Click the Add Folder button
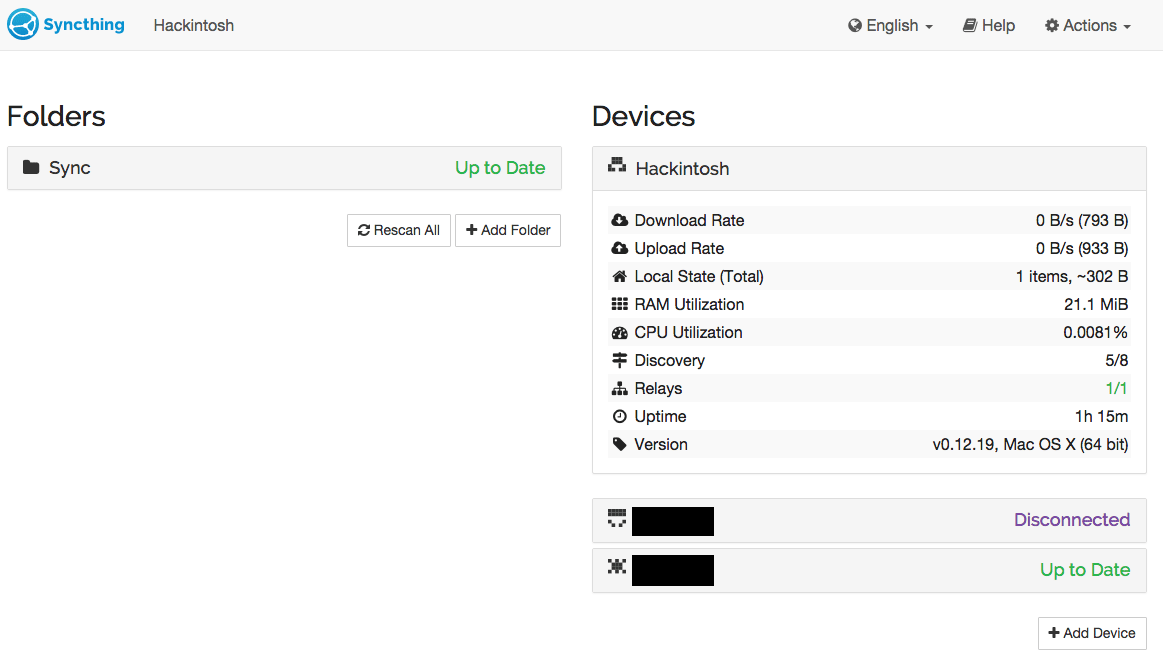This screenshot has height=672, width=1163. coord(508,230)
